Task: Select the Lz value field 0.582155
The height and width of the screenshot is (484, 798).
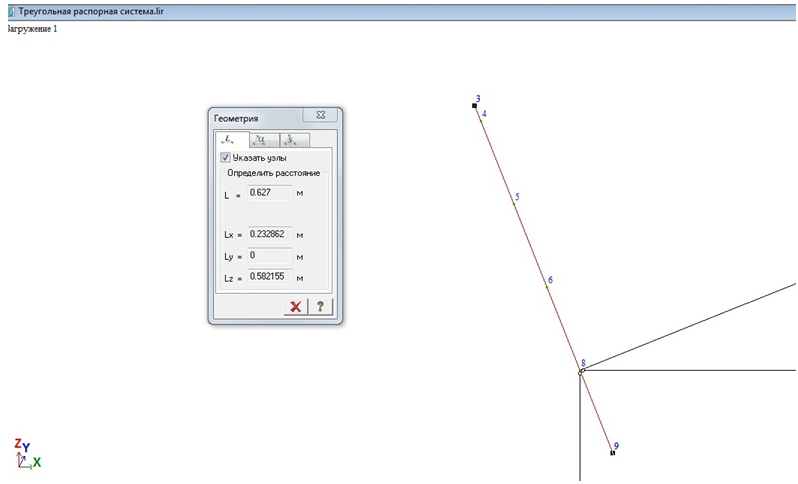Action: [270, 277]
